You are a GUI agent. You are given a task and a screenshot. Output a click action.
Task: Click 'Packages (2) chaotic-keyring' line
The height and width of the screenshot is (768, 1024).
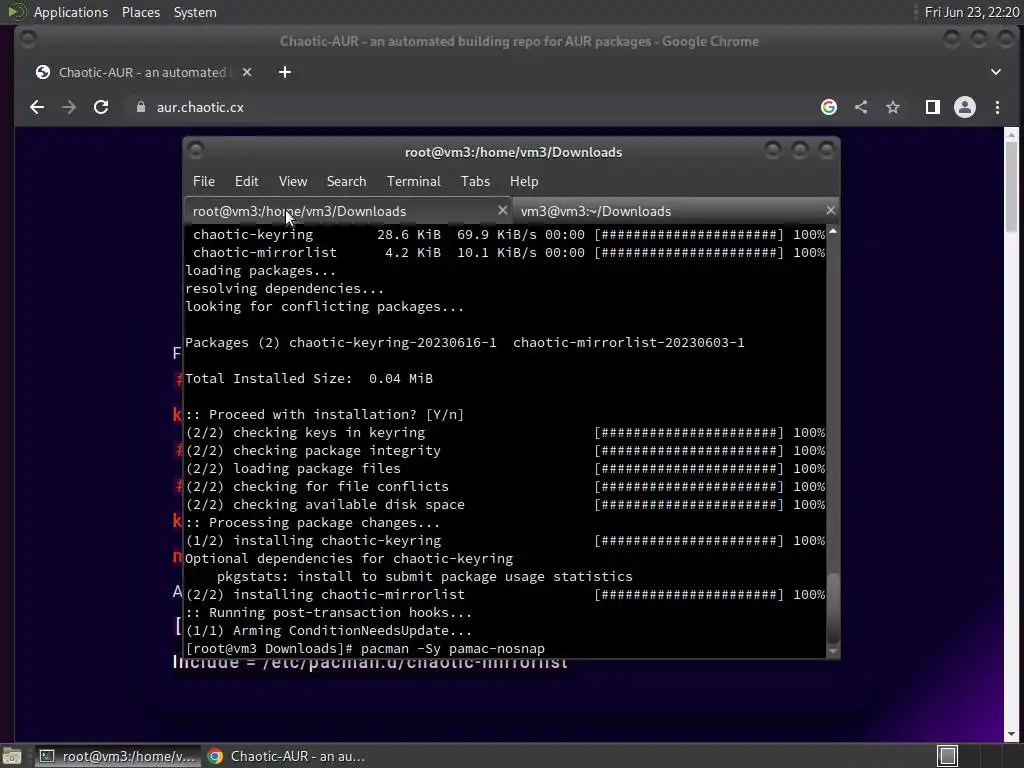[x=465, y=343]
